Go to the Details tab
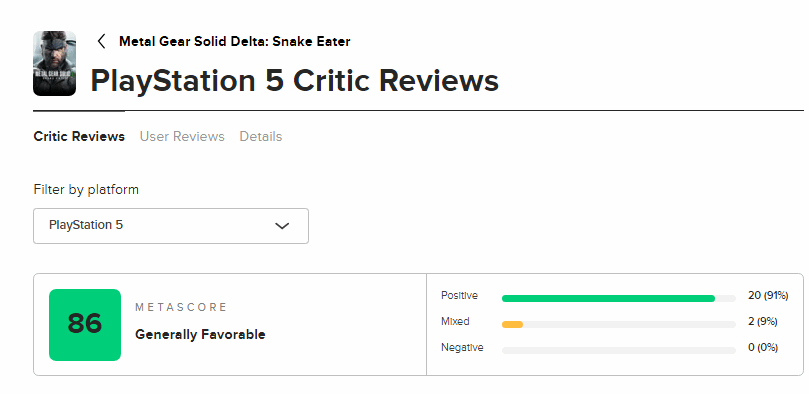This screenshot has width=809, height=394. click(x=261, y=137)
